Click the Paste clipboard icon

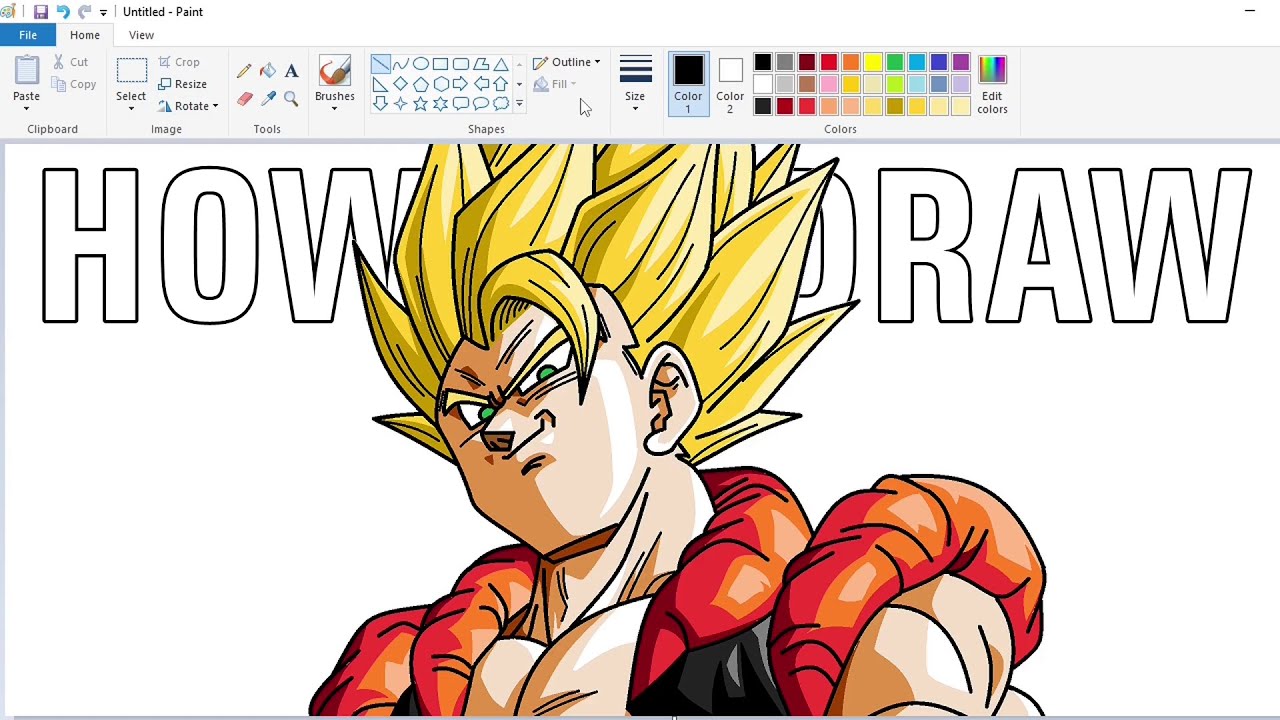[27, 70]
